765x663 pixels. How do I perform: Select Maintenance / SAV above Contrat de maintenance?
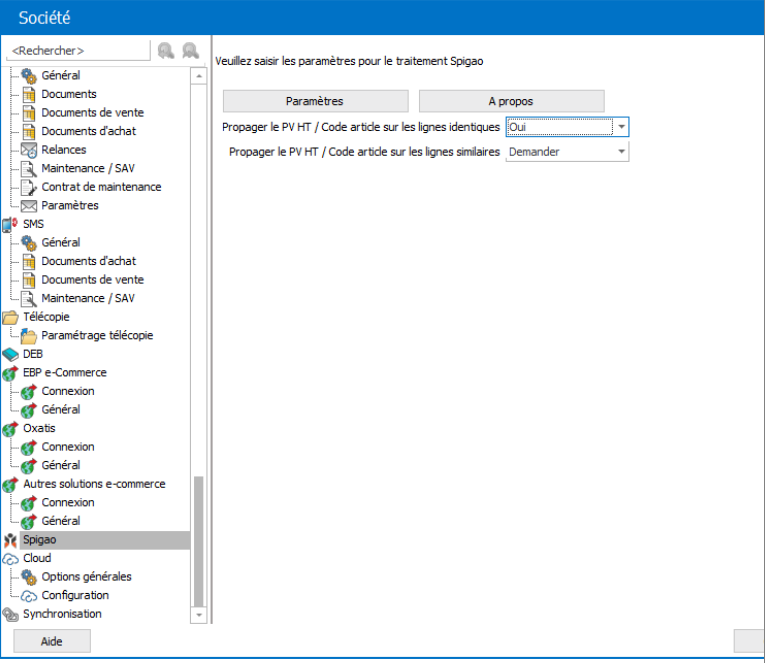(88, 168)
